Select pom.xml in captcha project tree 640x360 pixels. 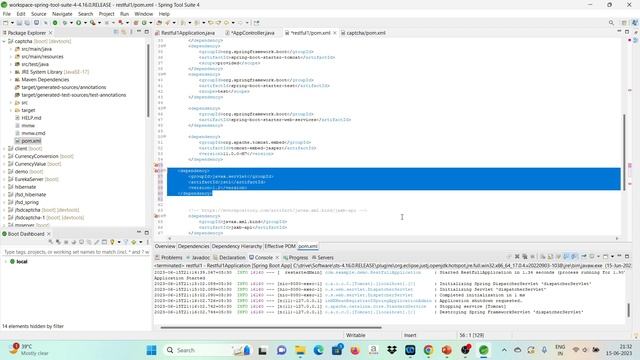31,141
